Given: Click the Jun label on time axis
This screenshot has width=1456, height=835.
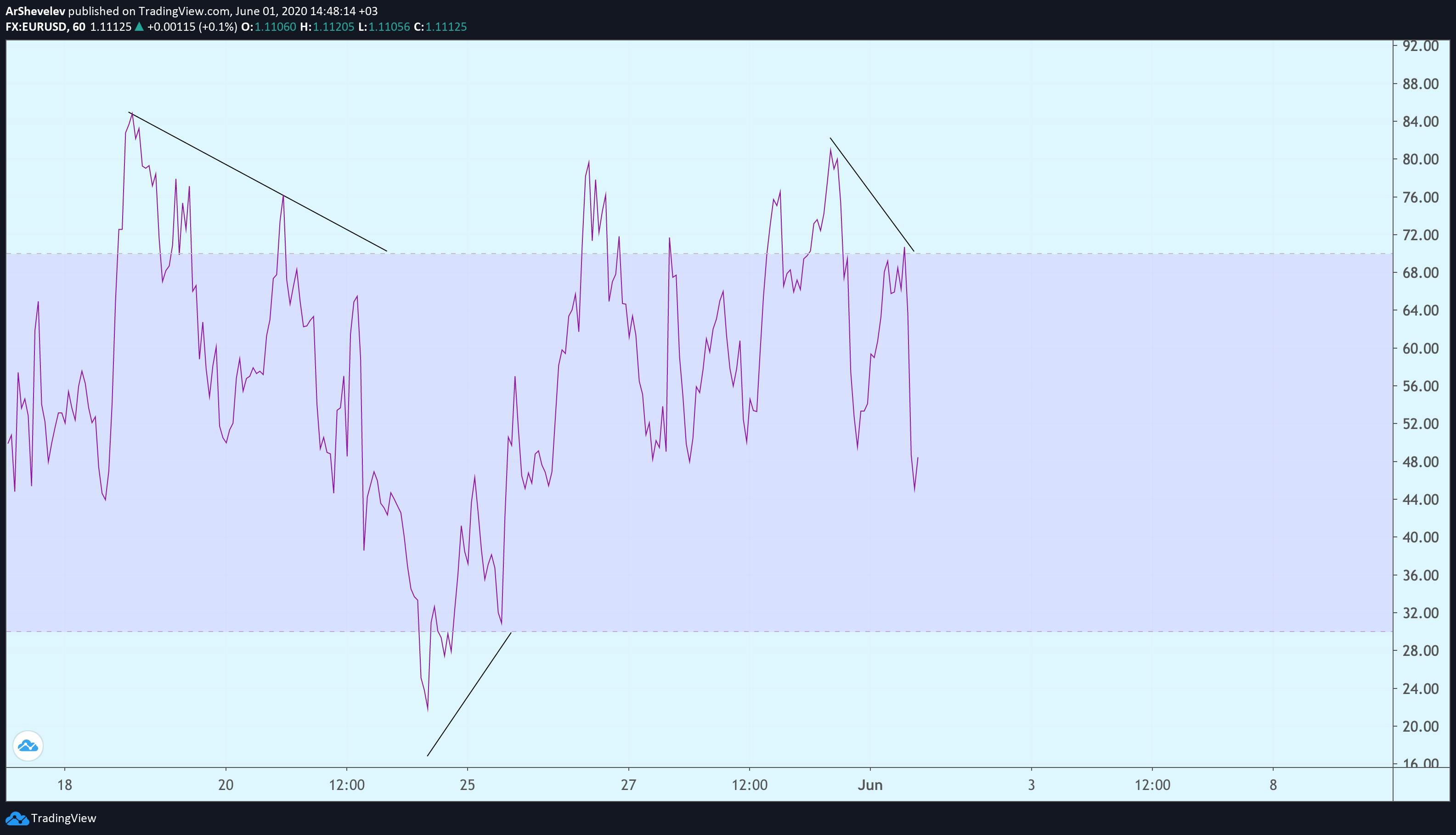Looking at the screenshot, I should coord(870,785).
